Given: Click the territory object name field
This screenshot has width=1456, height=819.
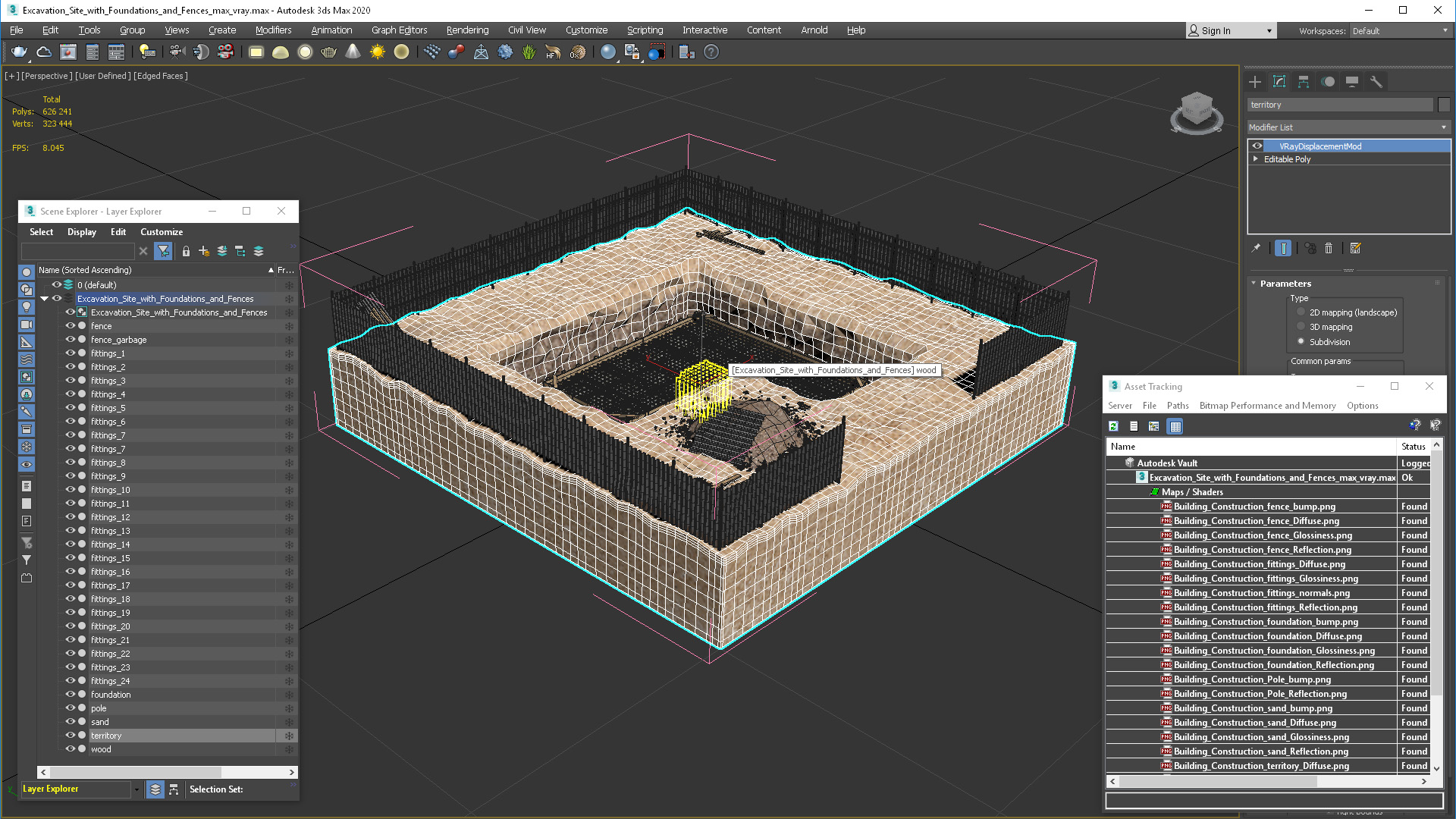Looking at the screenshot, I should point(1340,105).
